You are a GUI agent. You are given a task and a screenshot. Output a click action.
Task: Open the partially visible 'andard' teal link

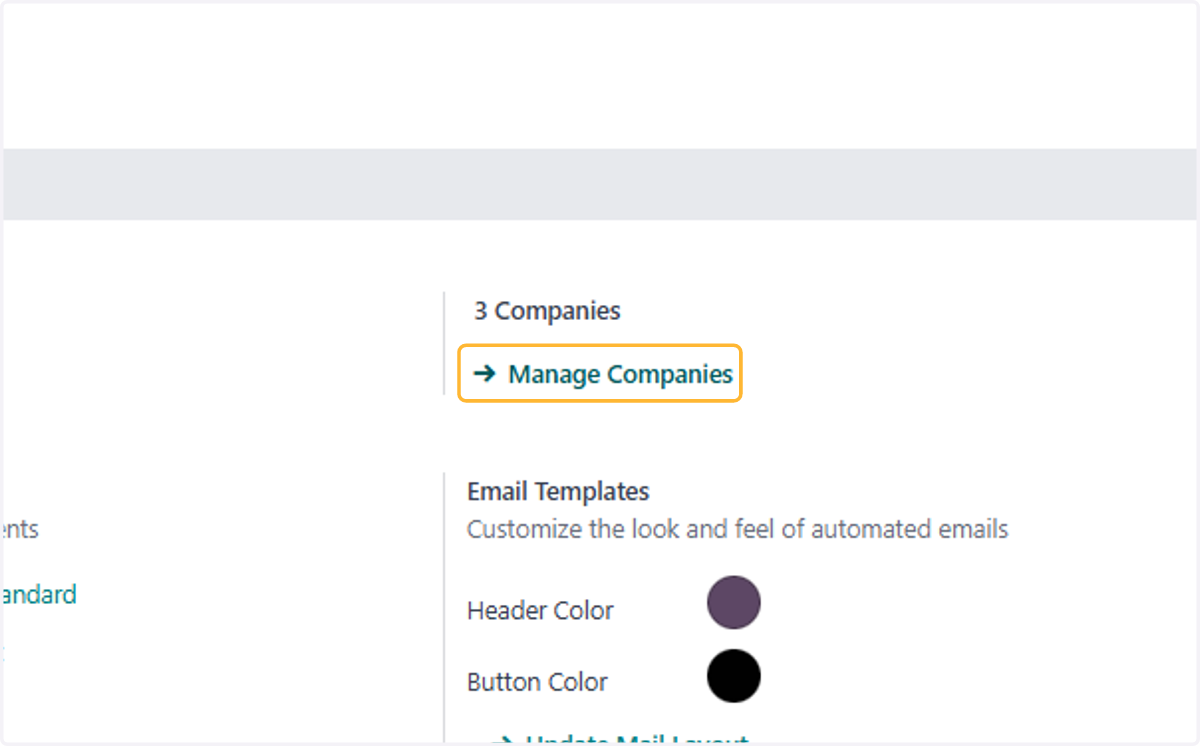(38, 595)
